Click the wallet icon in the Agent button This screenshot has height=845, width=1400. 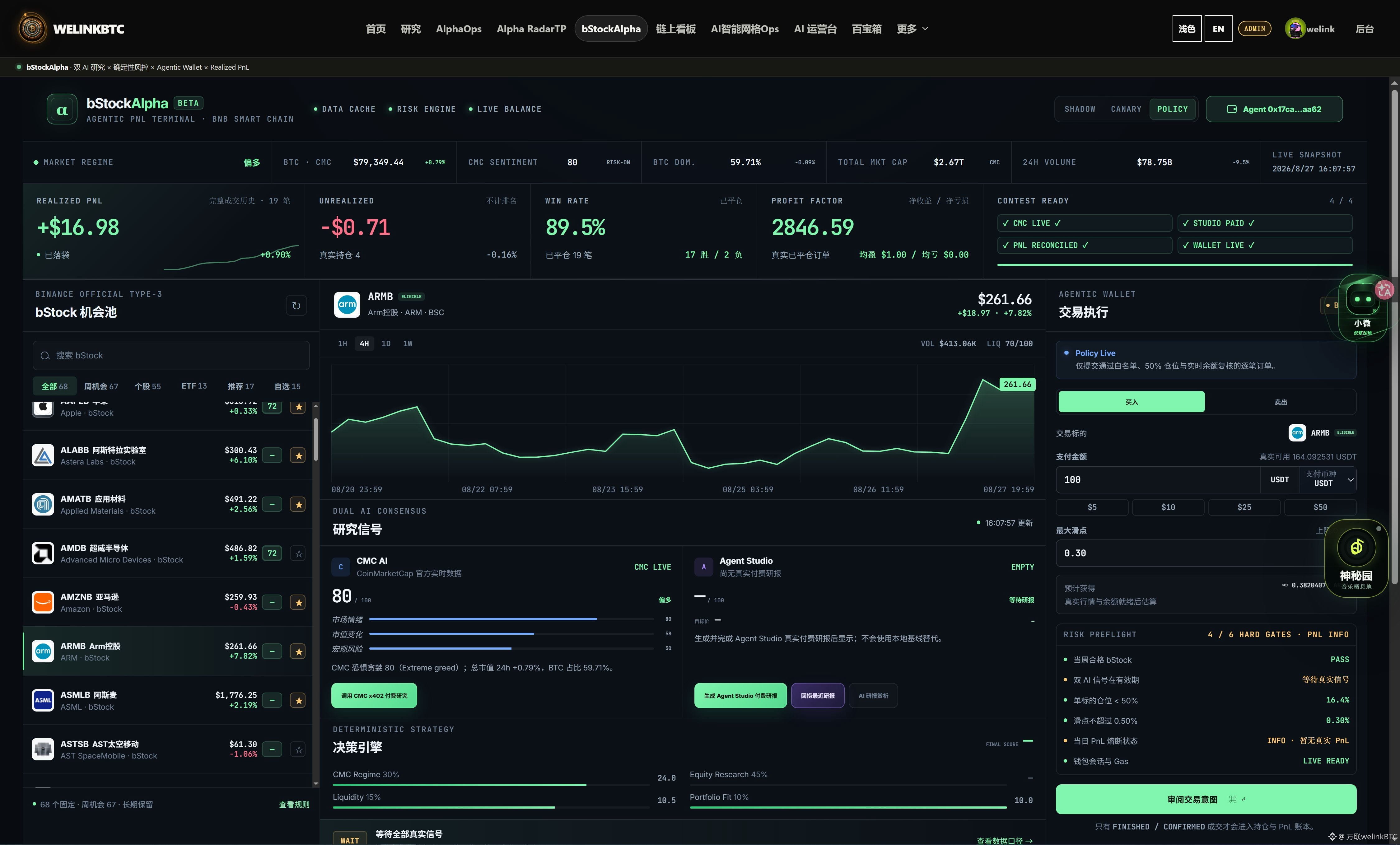pyautogui.click(x=1232, y=109)
